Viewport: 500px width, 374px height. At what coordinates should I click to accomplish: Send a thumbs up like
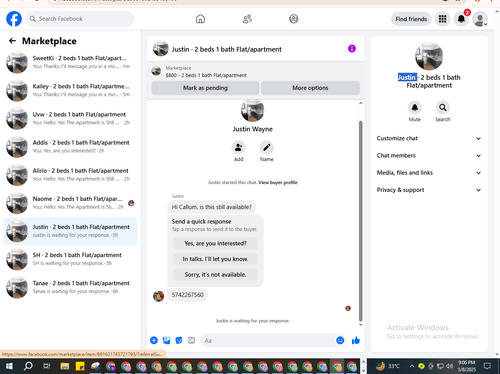(x=356, y=340)
